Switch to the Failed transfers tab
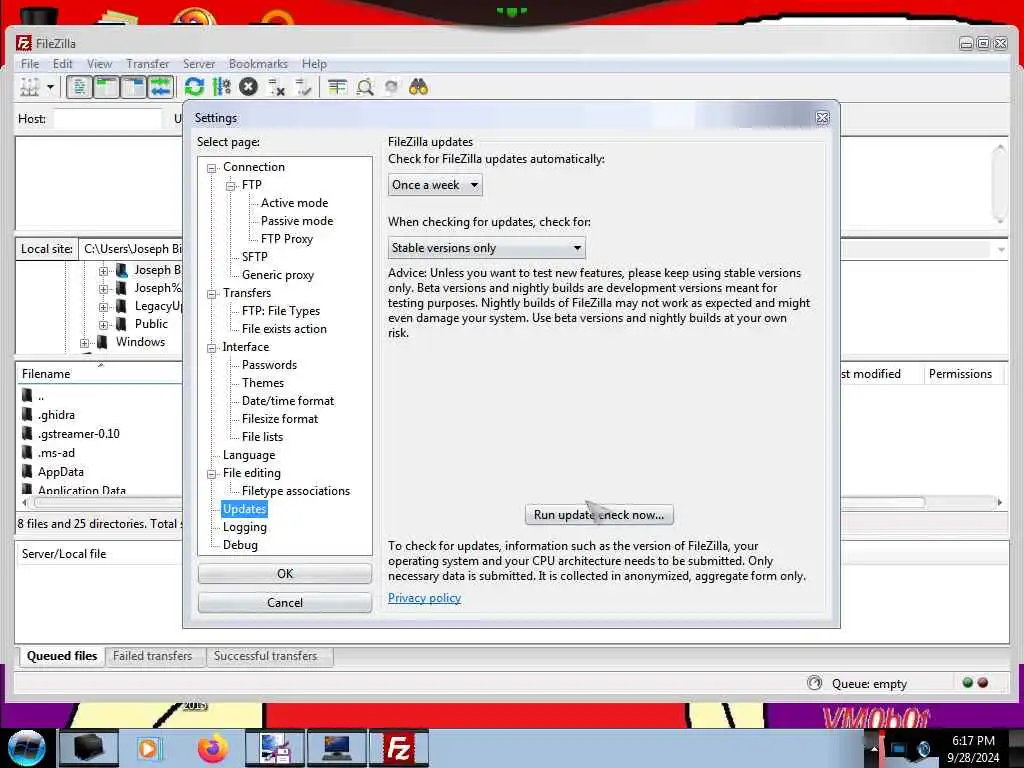 [x=152, y=656]
